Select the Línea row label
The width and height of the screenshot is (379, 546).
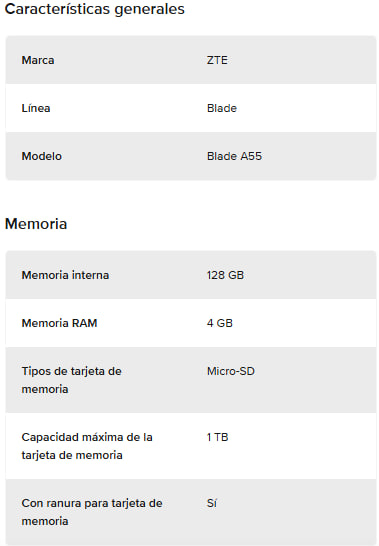point(36,108)
